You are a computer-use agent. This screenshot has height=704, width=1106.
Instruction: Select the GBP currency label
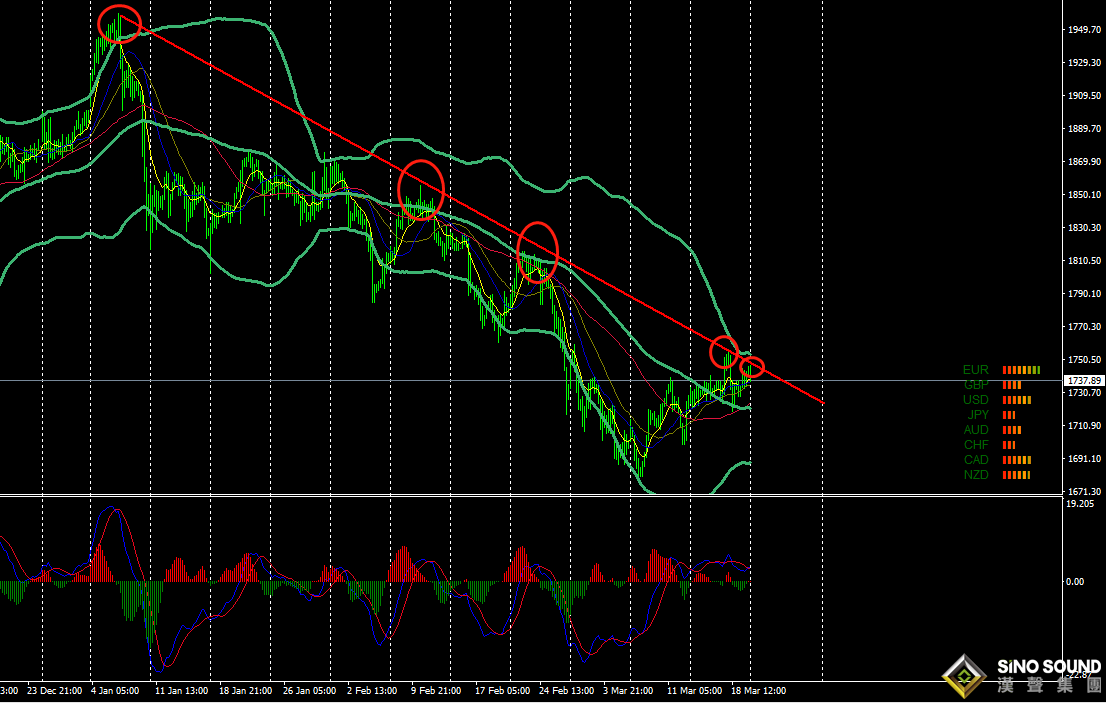976,385
